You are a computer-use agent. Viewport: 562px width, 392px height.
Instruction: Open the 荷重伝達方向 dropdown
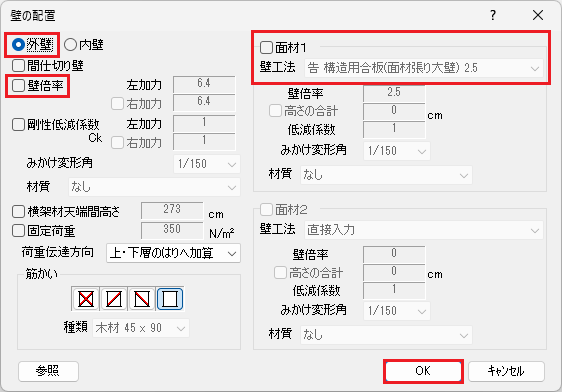(x=173, y=253)
